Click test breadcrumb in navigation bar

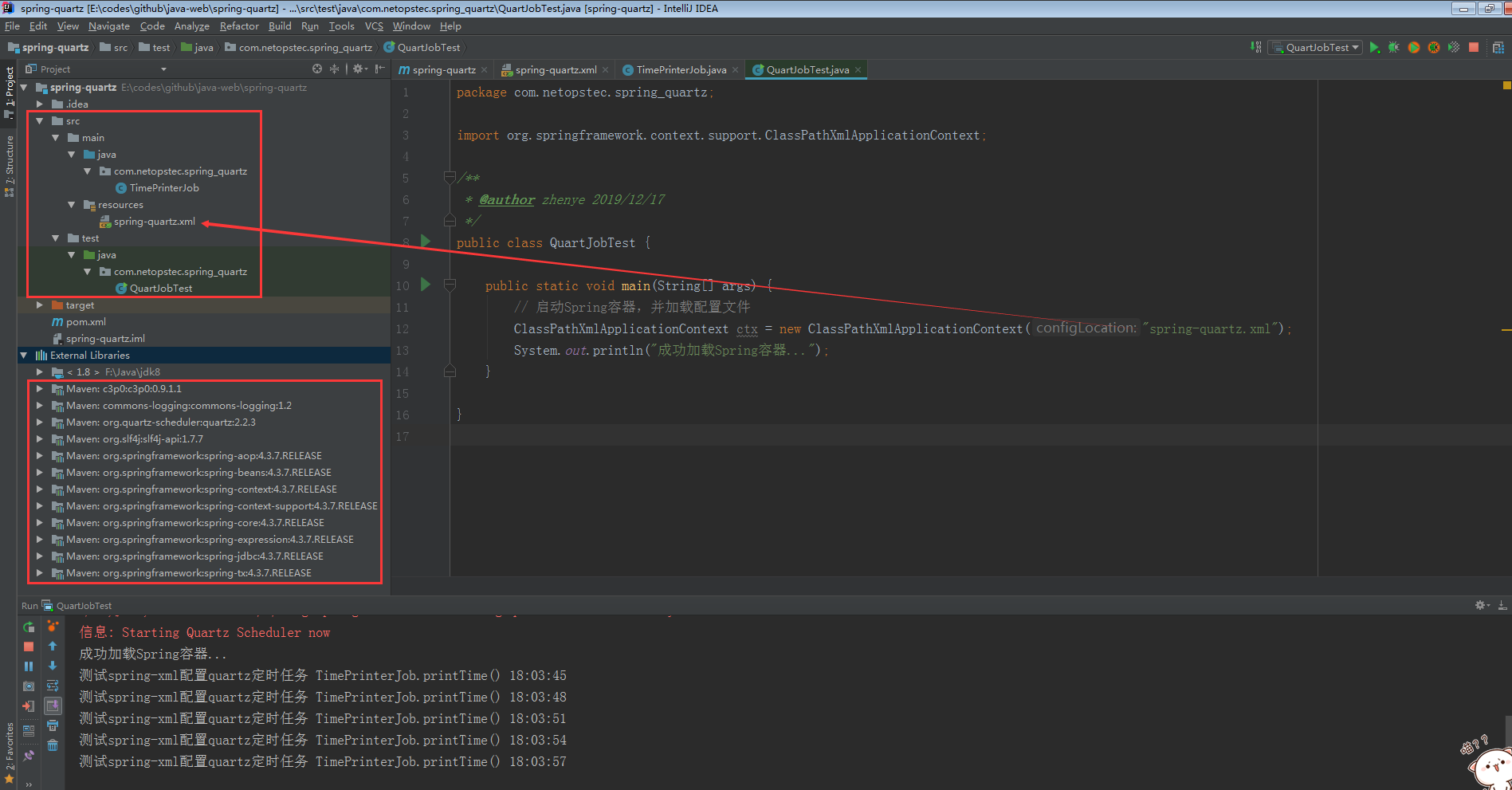tap(155, 48)
